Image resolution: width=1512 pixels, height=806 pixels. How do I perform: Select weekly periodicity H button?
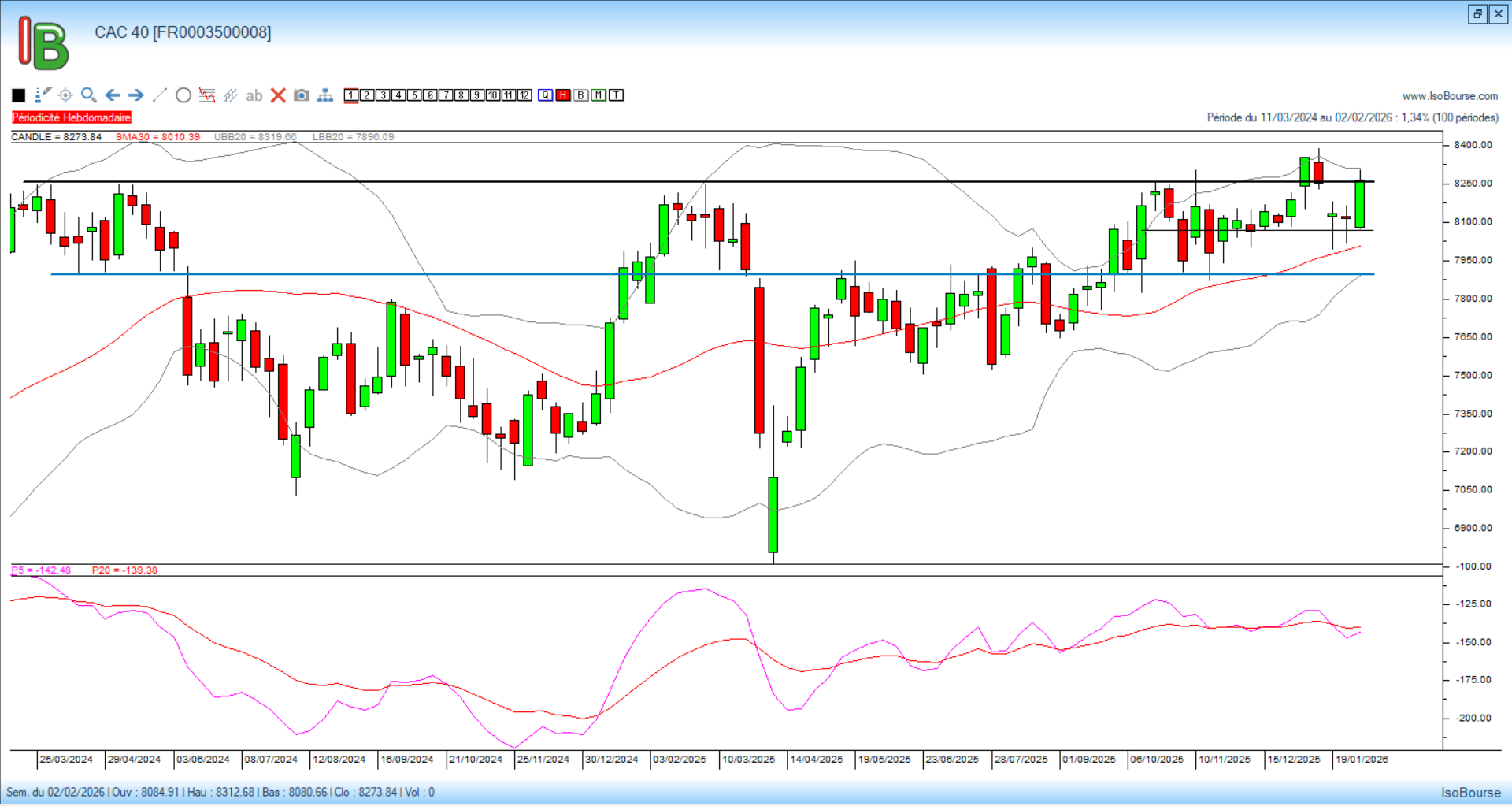563,95
